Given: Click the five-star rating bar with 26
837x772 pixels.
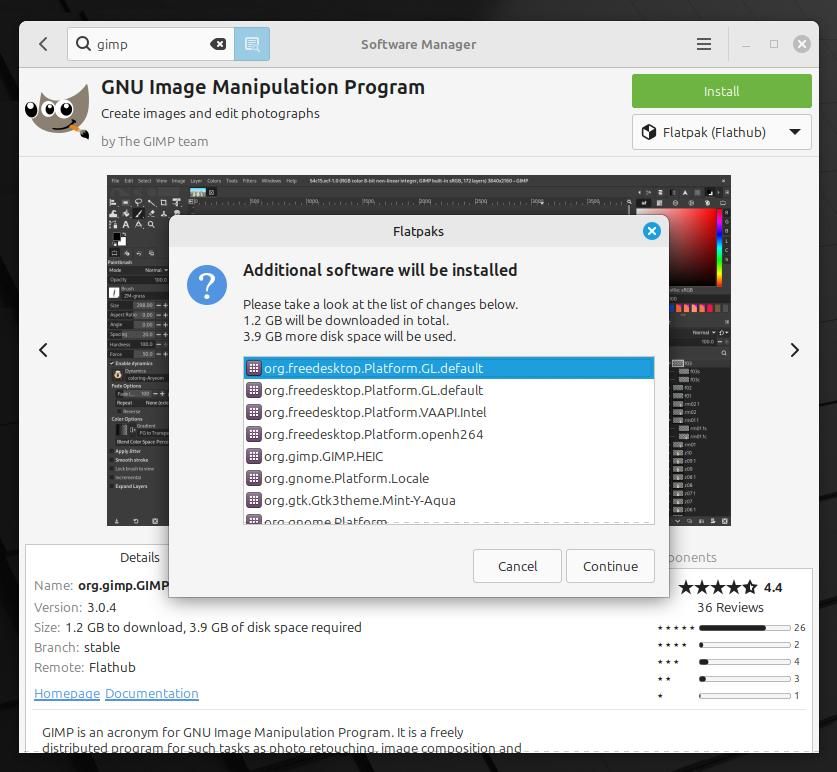Looking at the screenshot, I should coord(744,628).
